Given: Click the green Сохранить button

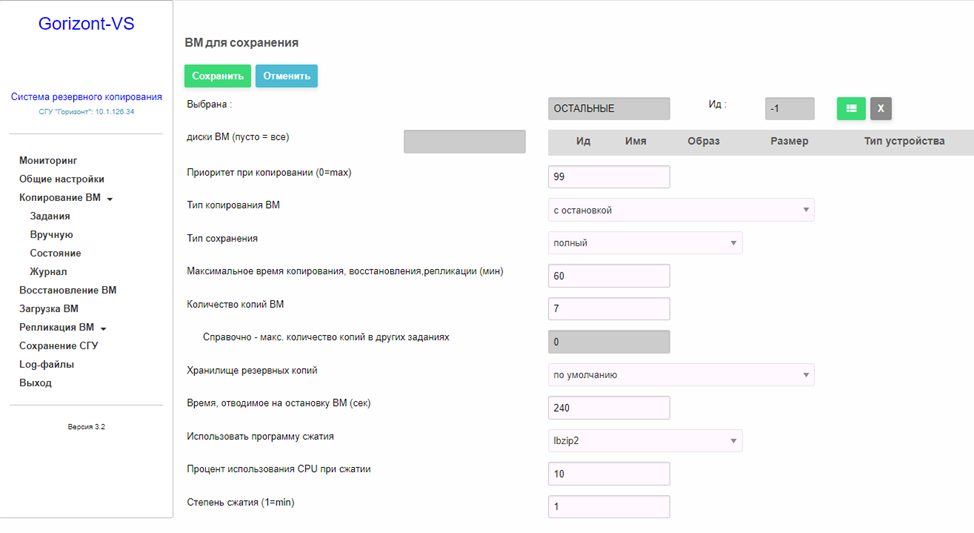Looking at the screenshot, I should pos(217,76).
